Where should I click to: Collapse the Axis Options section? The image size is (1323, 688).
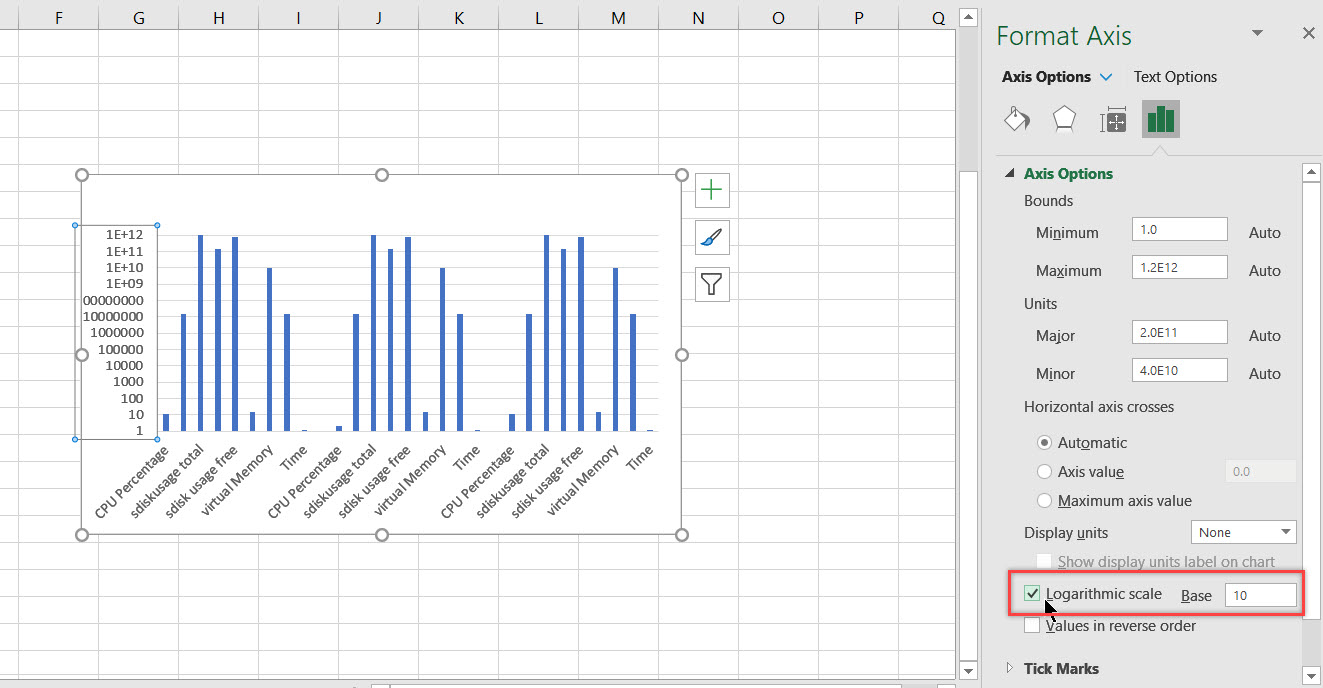(1009, 174)
